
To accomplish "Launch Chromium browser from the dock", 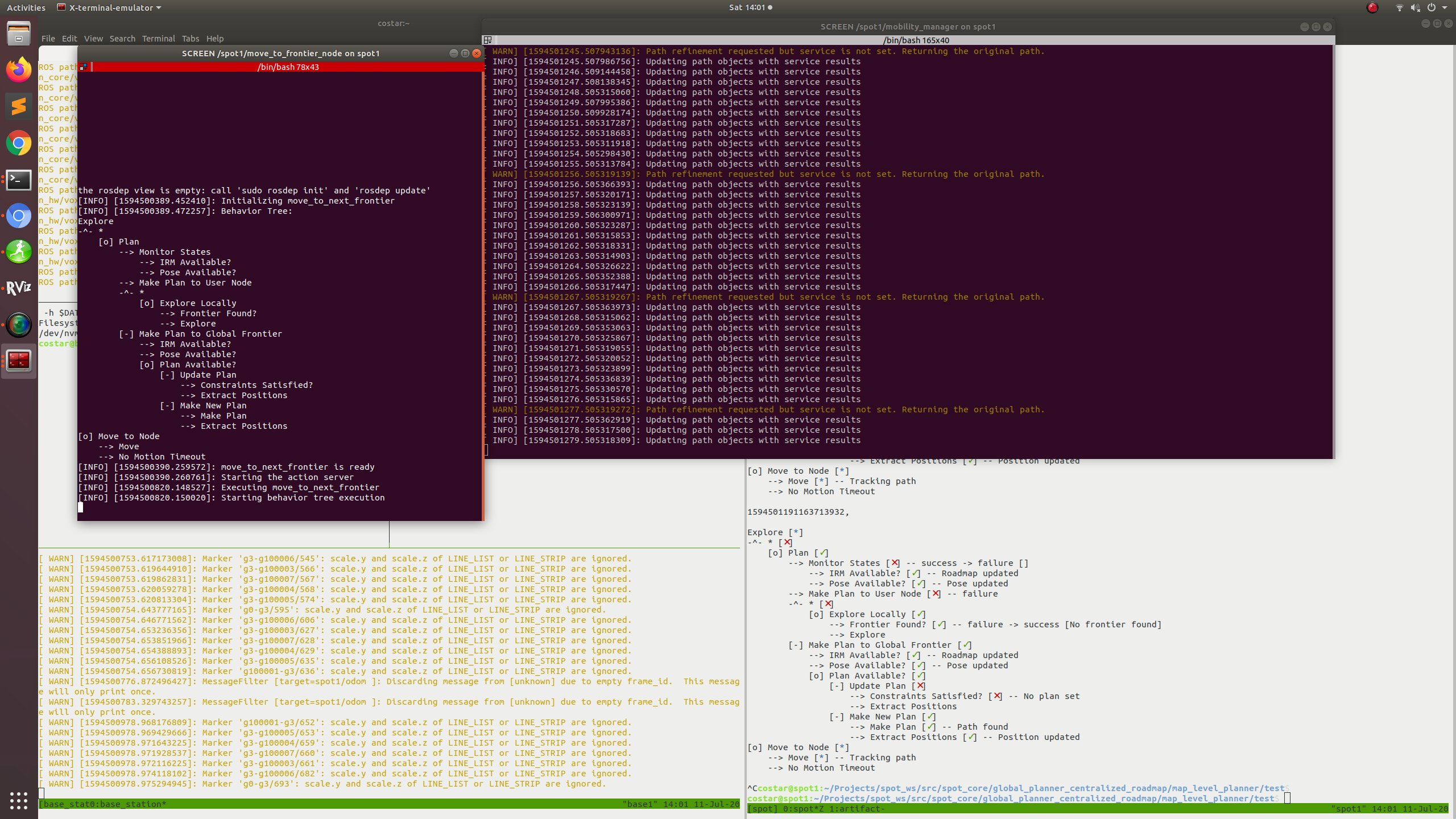I will coord(19,216).
